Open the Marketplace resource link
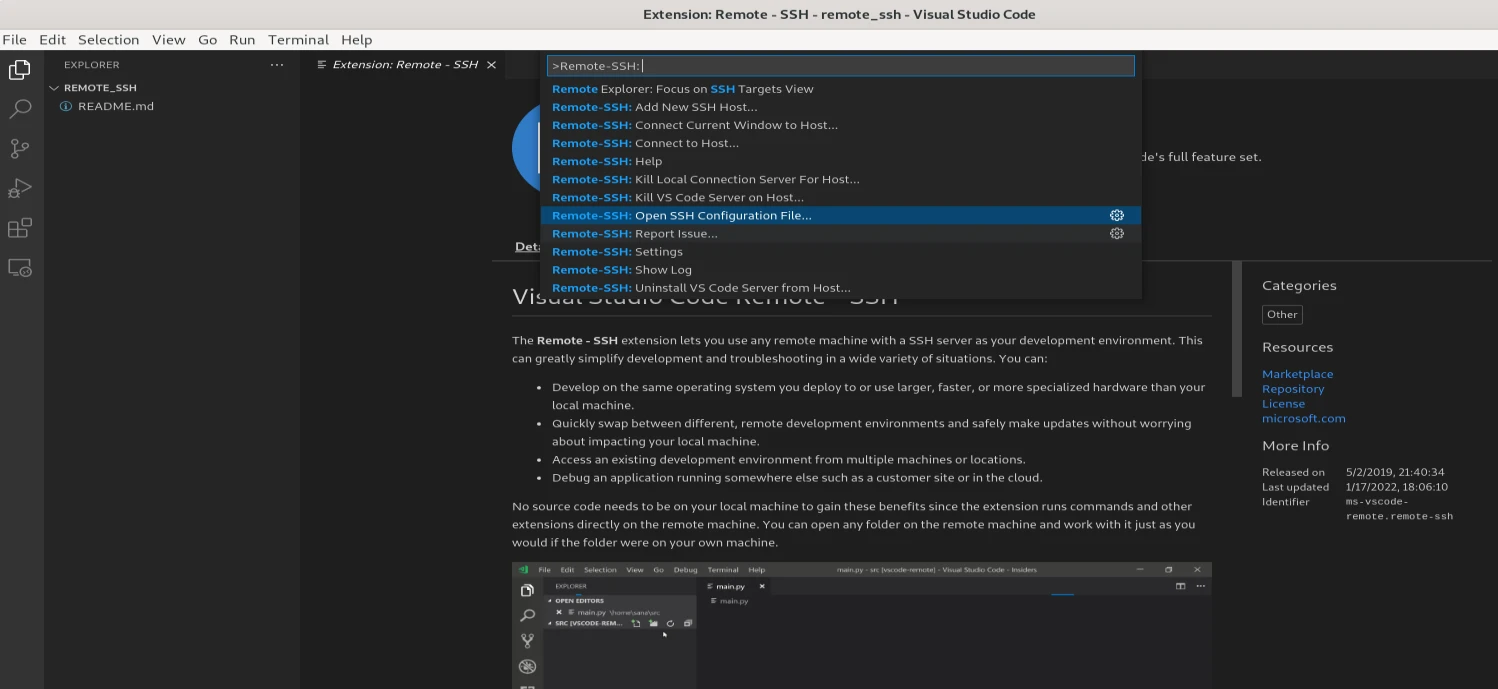Image resolution: width=1498 pixels, height=689 pixels. 1297,373
